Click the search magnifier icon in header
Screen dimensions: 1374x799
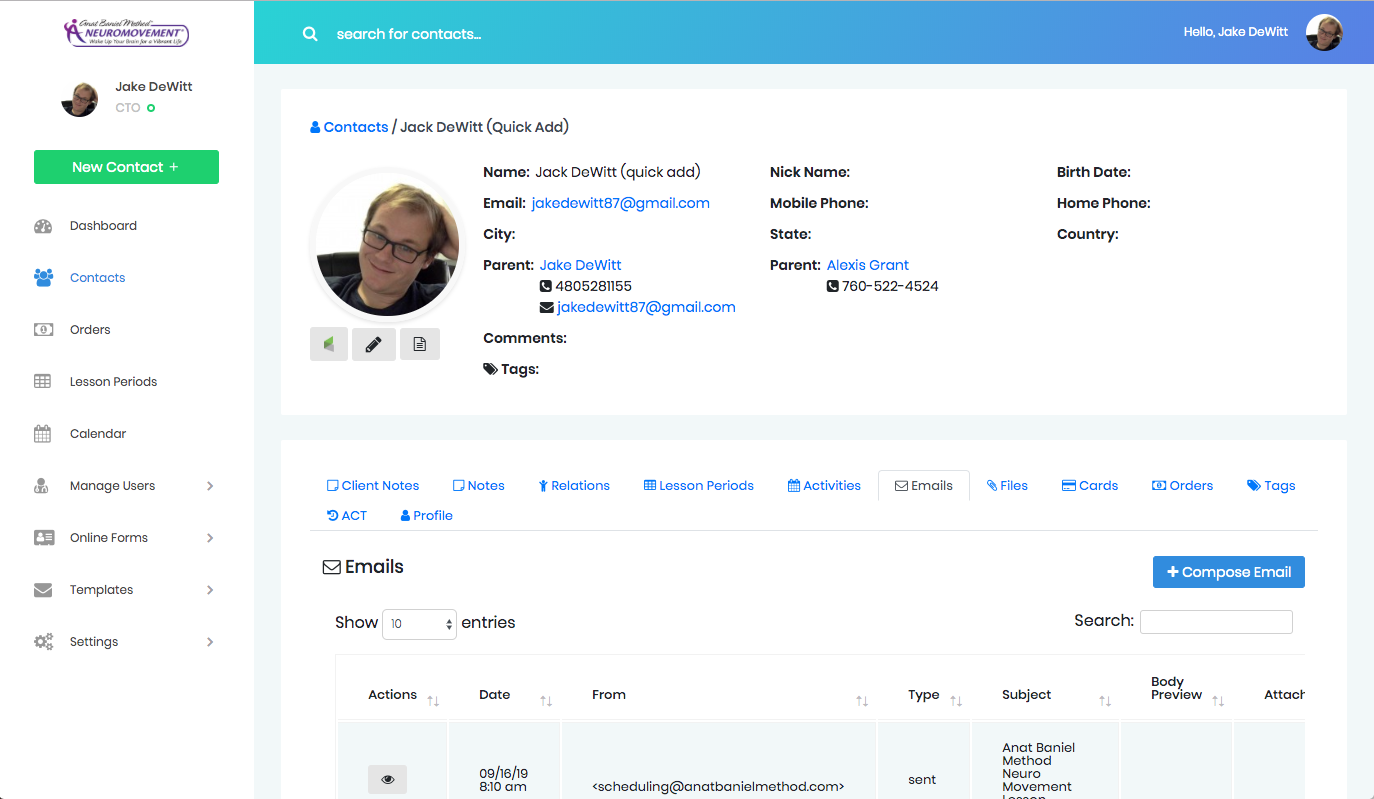coord(310,34)
